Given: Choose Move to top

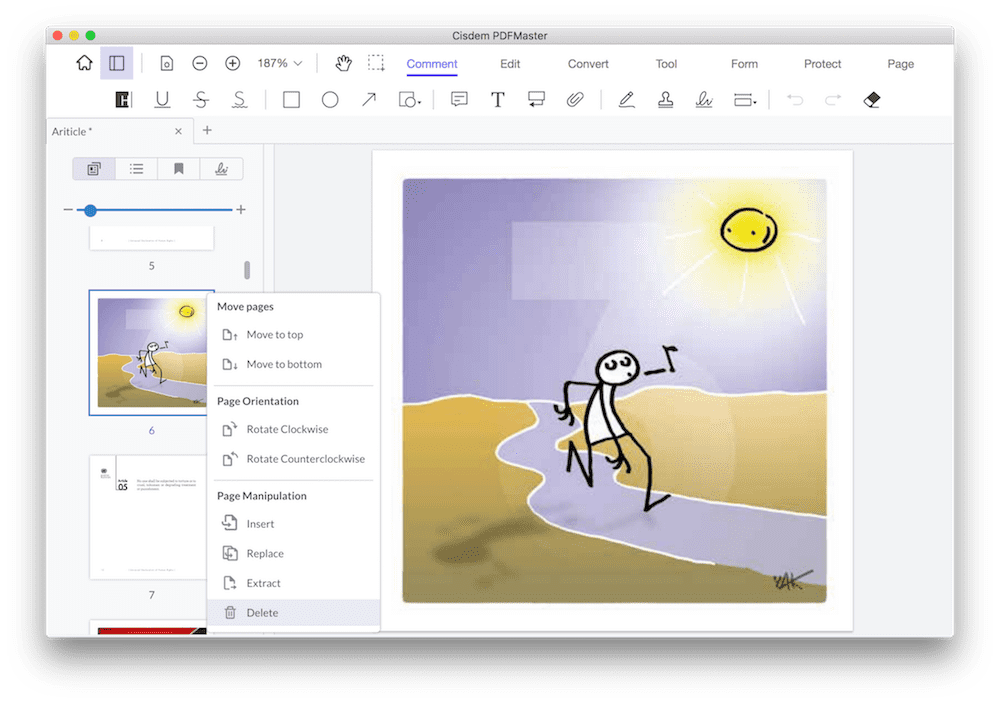Looking at the screenshot, I should click(x=293, y=335).
